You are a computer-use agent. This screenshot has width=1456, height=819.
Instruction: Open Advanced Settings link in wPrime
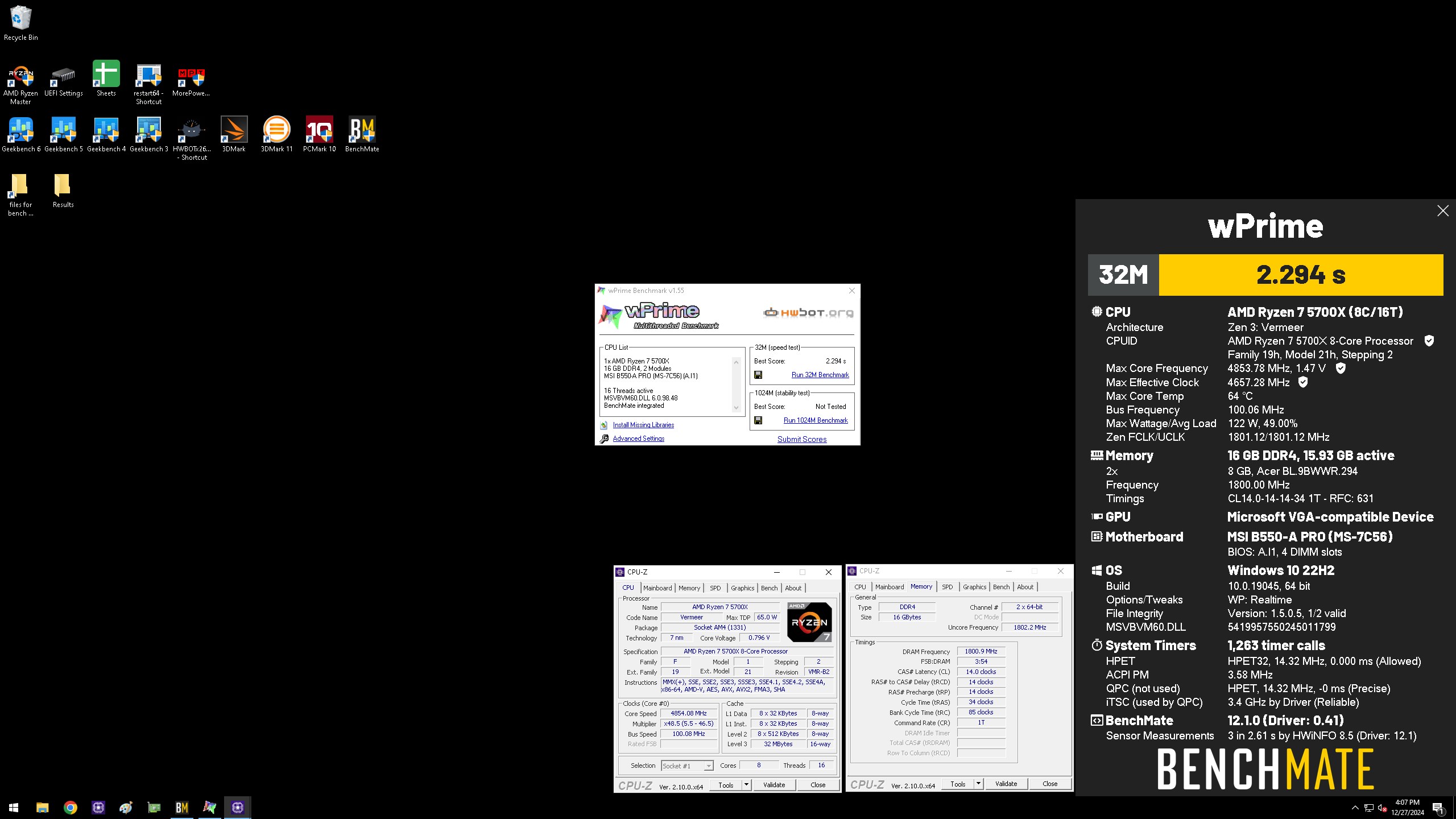(638, 439)
